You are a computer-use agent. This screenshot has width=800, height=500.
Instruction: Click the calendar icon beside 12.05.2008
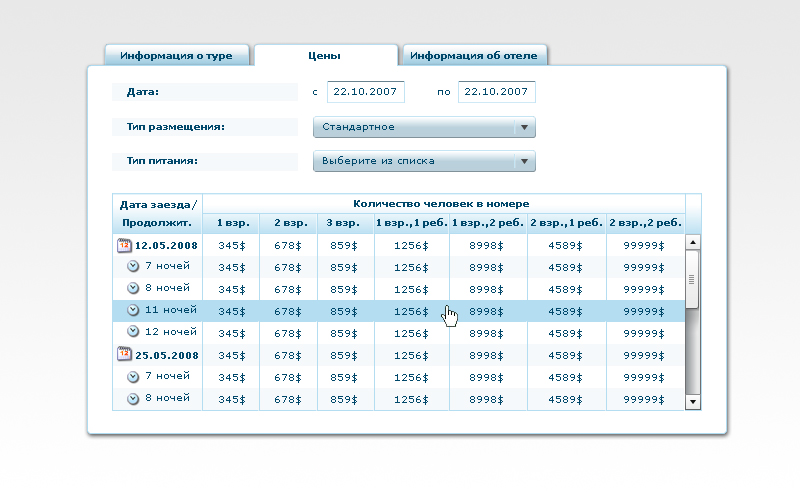click(124, 244)
